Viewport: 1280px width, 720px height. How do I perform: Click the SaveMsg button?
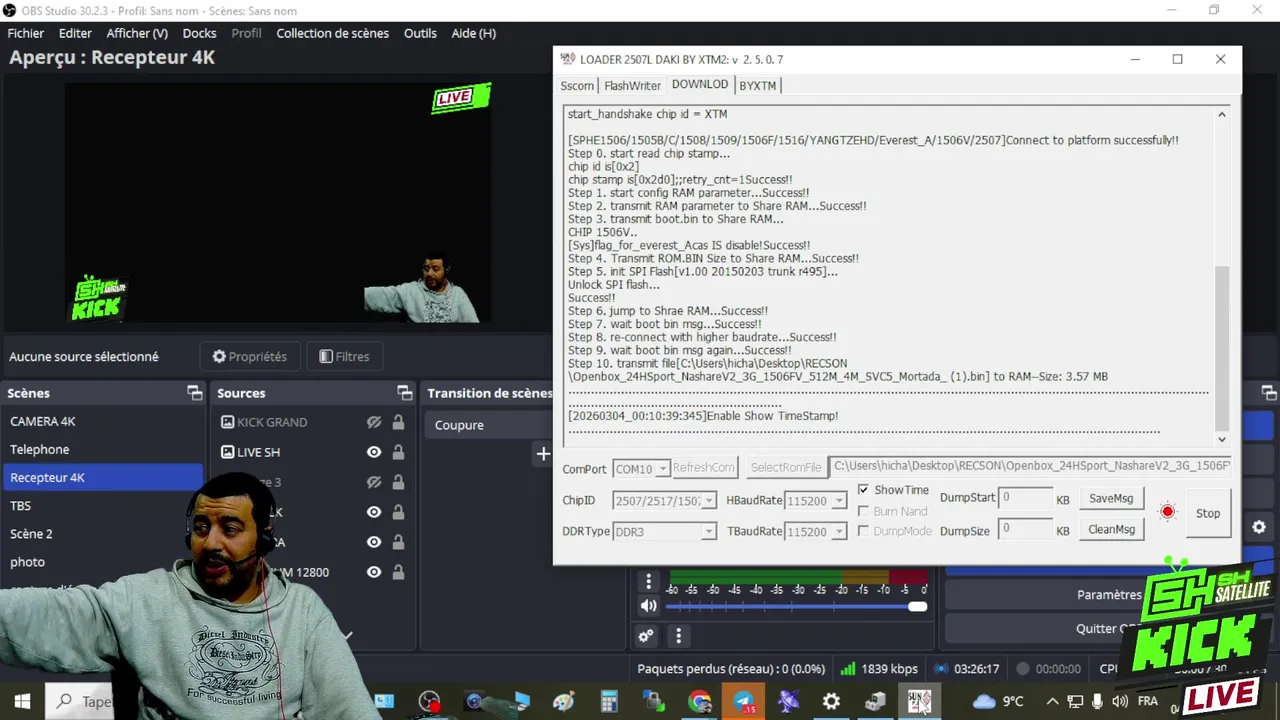[x=1111, y=498]
